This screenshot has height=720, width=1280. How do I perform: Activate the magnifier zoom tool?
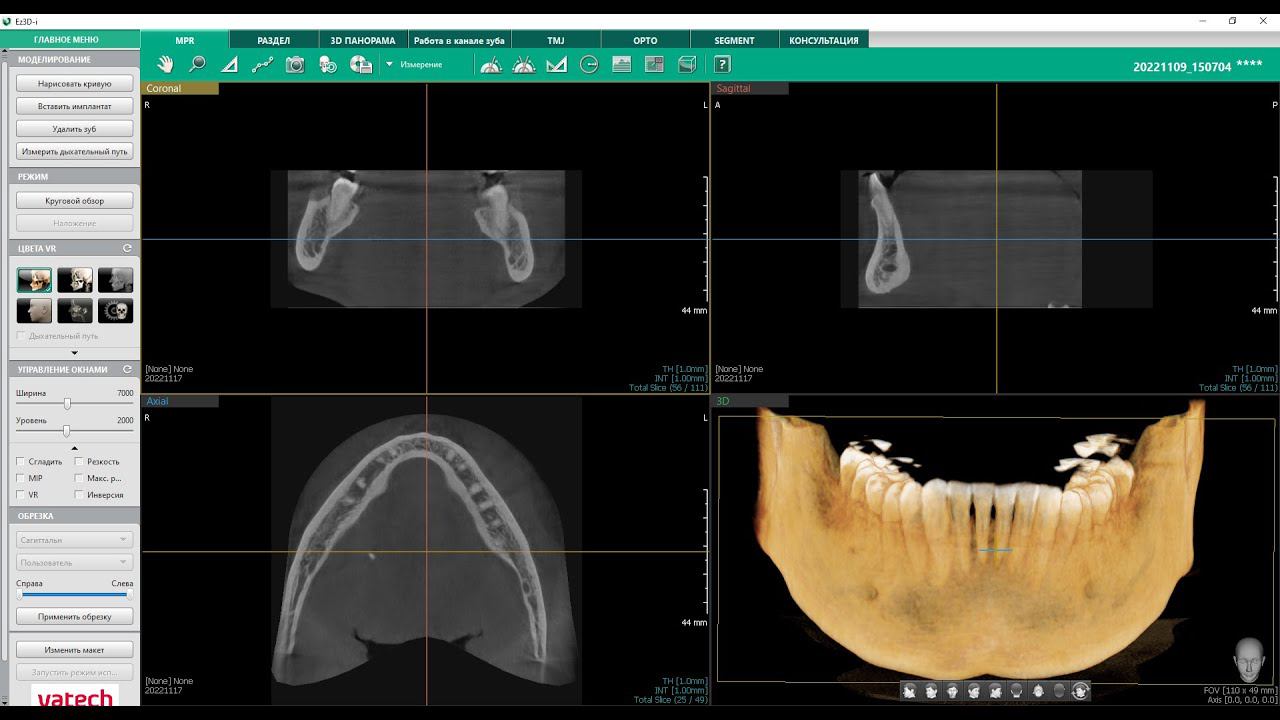point(198,64)
